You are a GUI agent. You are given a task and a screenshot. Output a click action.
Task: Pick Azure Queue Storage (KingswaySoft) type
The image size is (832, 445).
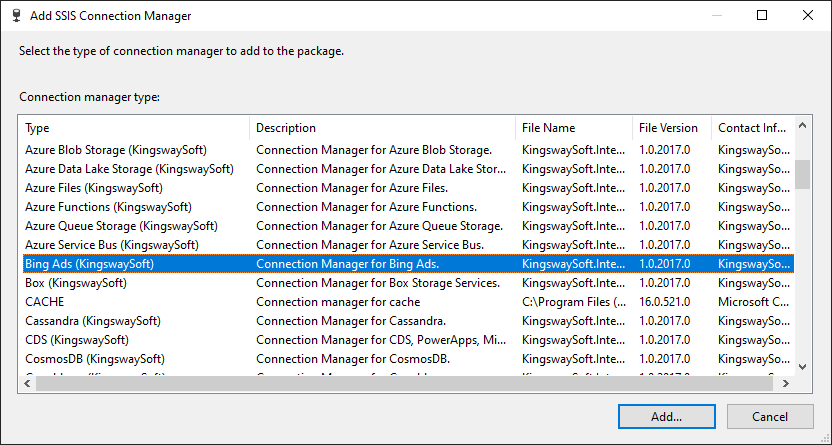408,226
